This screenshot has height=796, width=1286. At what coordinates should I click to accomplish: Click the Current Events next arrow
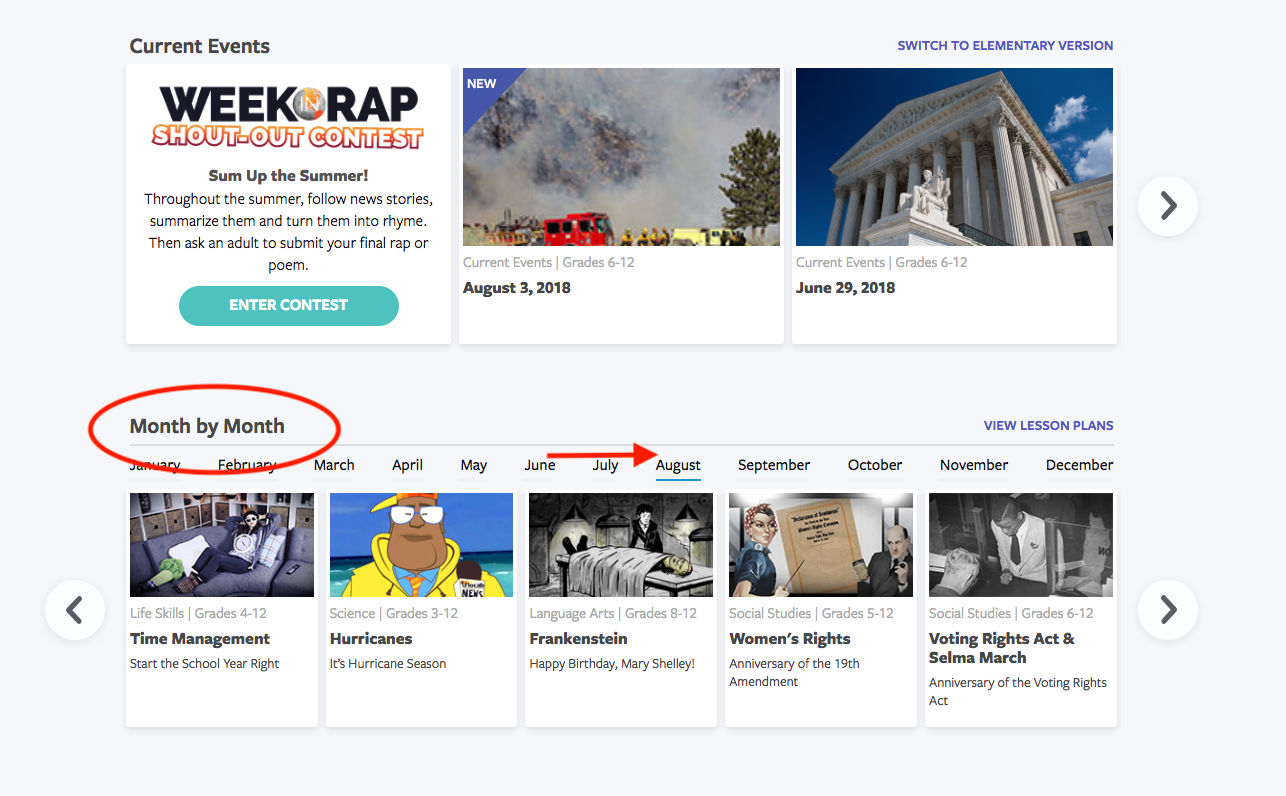(1167, 206)
